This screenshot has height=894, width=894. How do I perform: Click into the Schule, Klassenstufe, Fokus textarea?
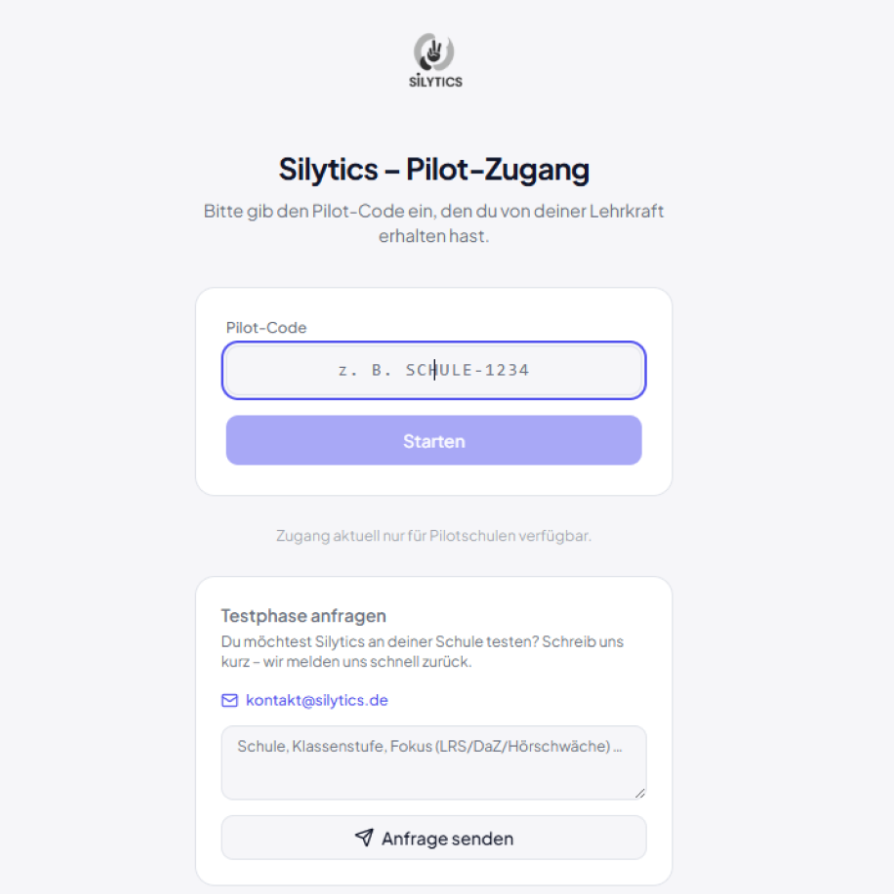432,762
